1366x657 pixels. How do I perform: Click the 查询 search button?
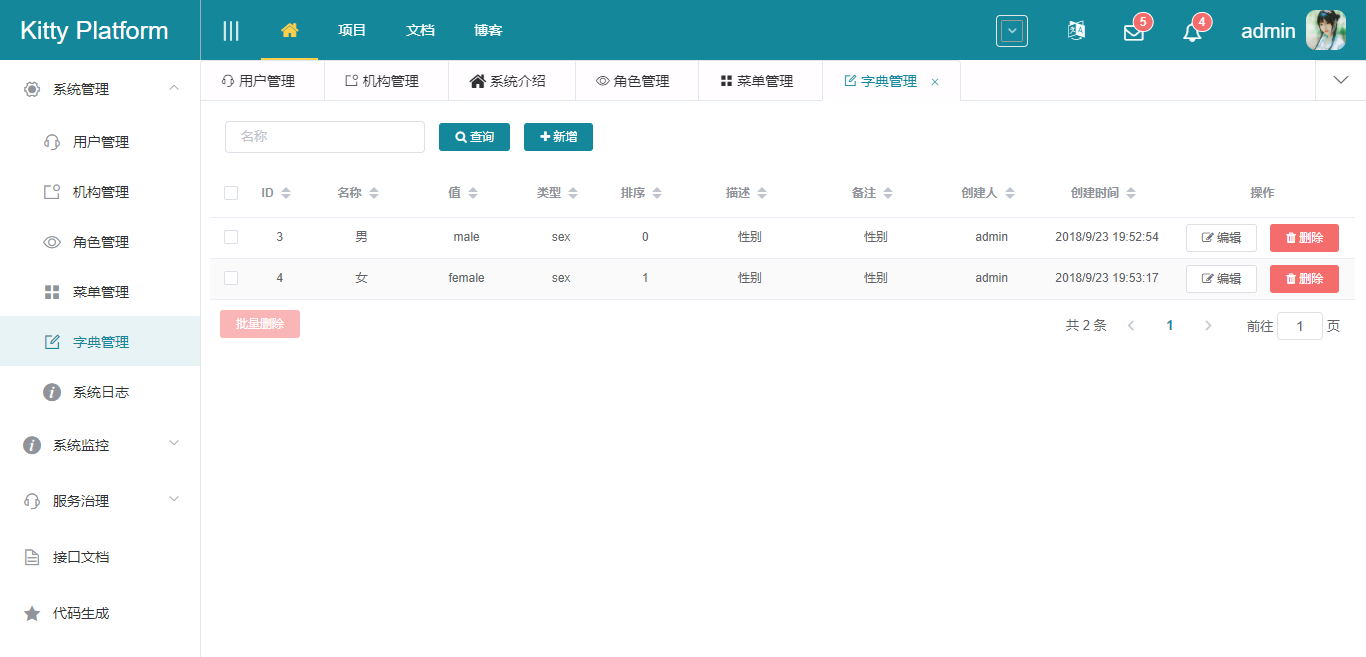[474, 137]
